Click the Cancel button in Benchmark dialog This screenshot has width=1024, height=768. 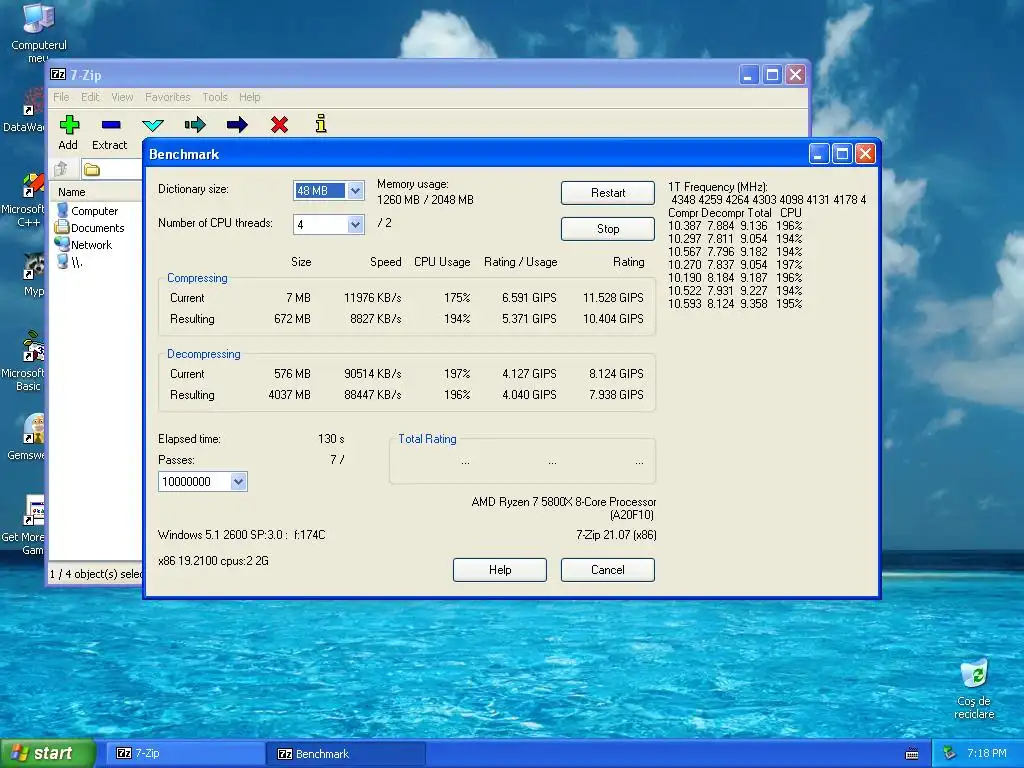(607, 569)
